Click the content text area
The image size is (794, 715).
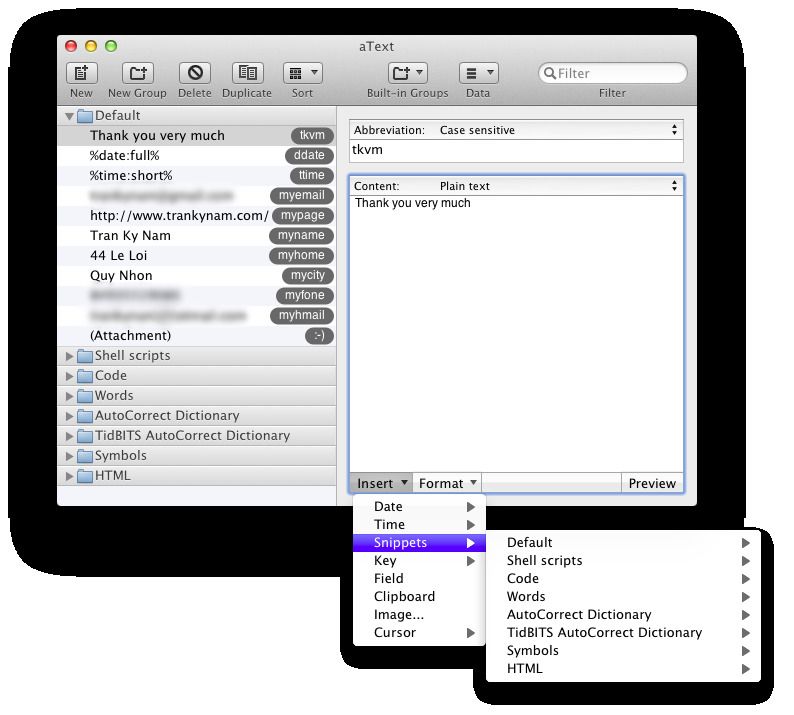point(516,334)
